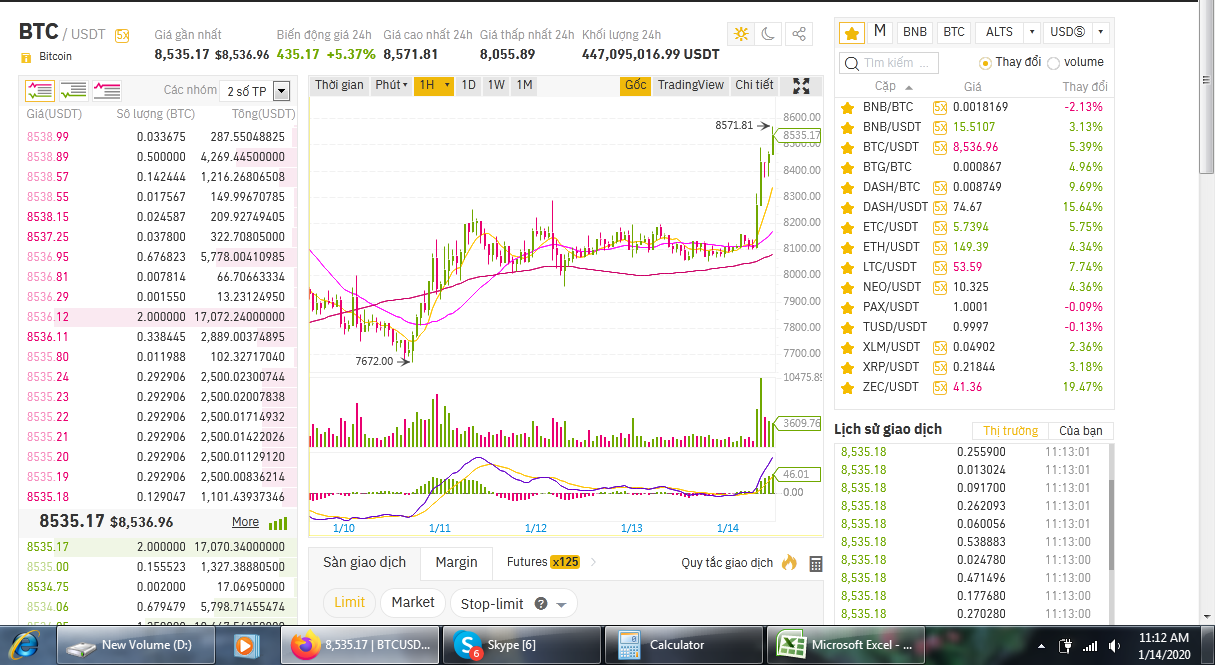Sort market list by Thay đổi column header
The height and width of the screenshot is (665, 1215).
pos(1084,87)
